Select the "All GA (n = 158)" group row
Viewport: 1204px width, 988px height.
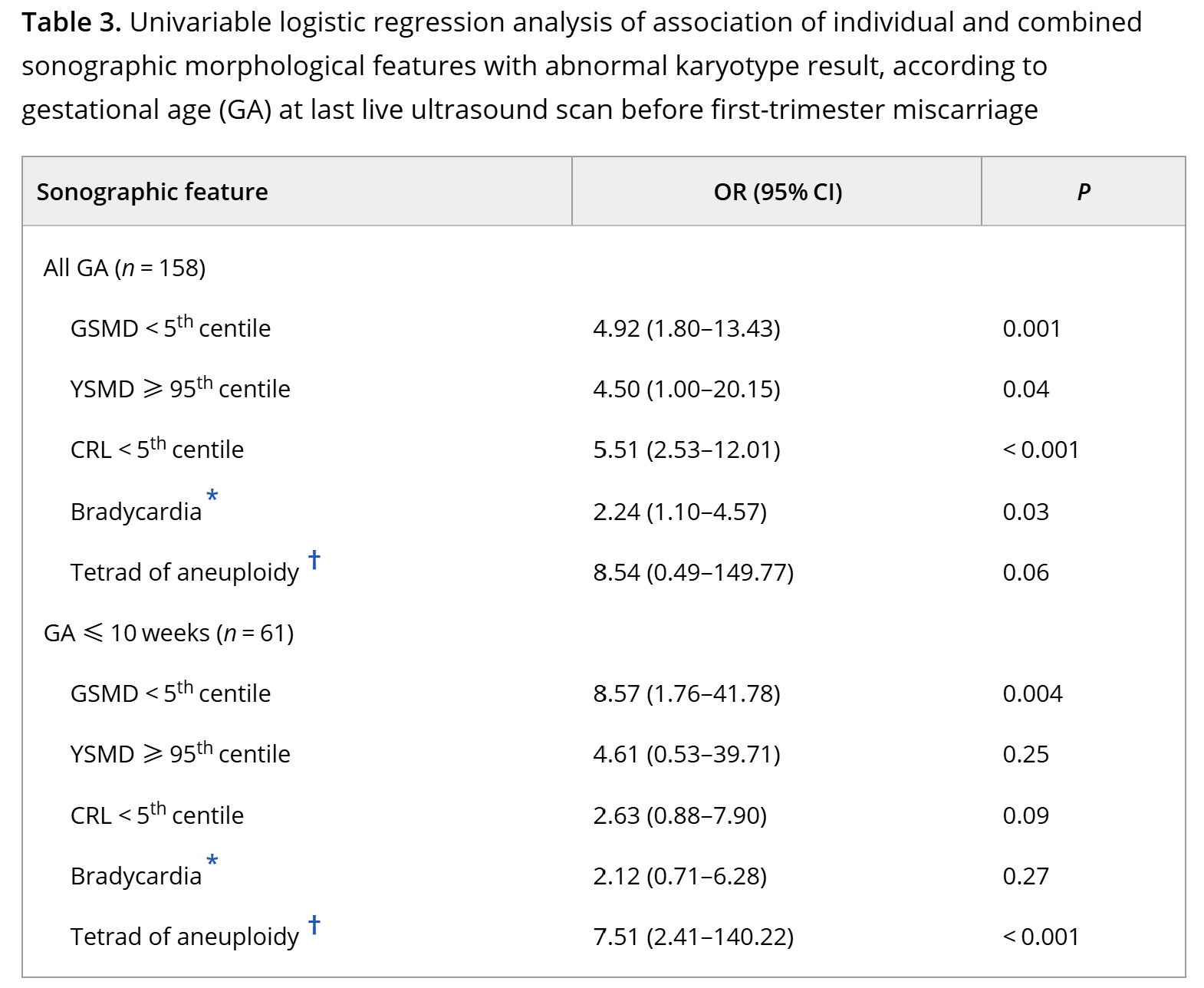click(x=124, y=268)
